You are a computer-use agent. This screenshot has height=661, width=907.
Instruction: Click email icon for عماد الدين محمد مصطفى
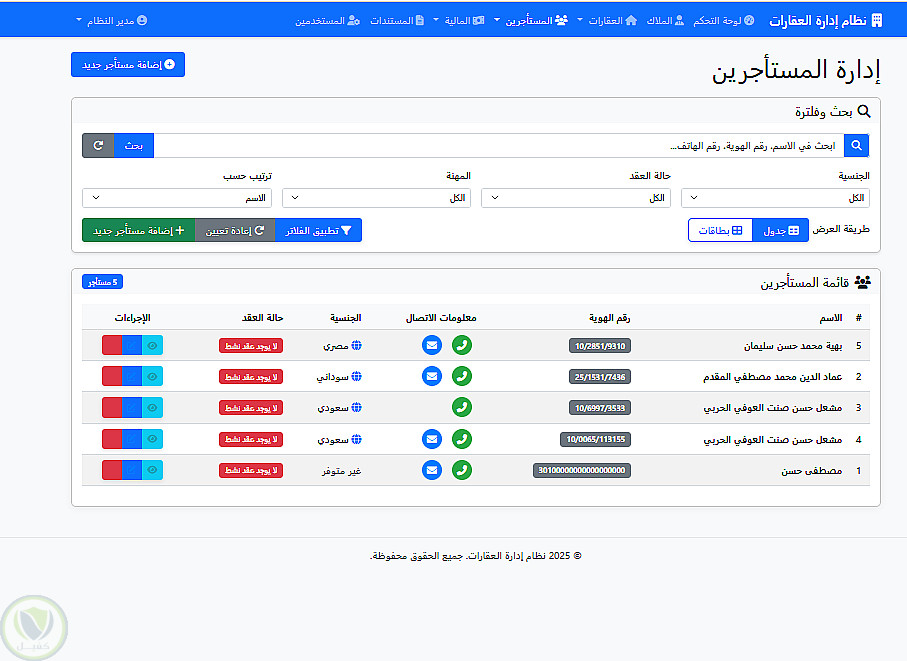pyautogui.click(x=432, y=376)
